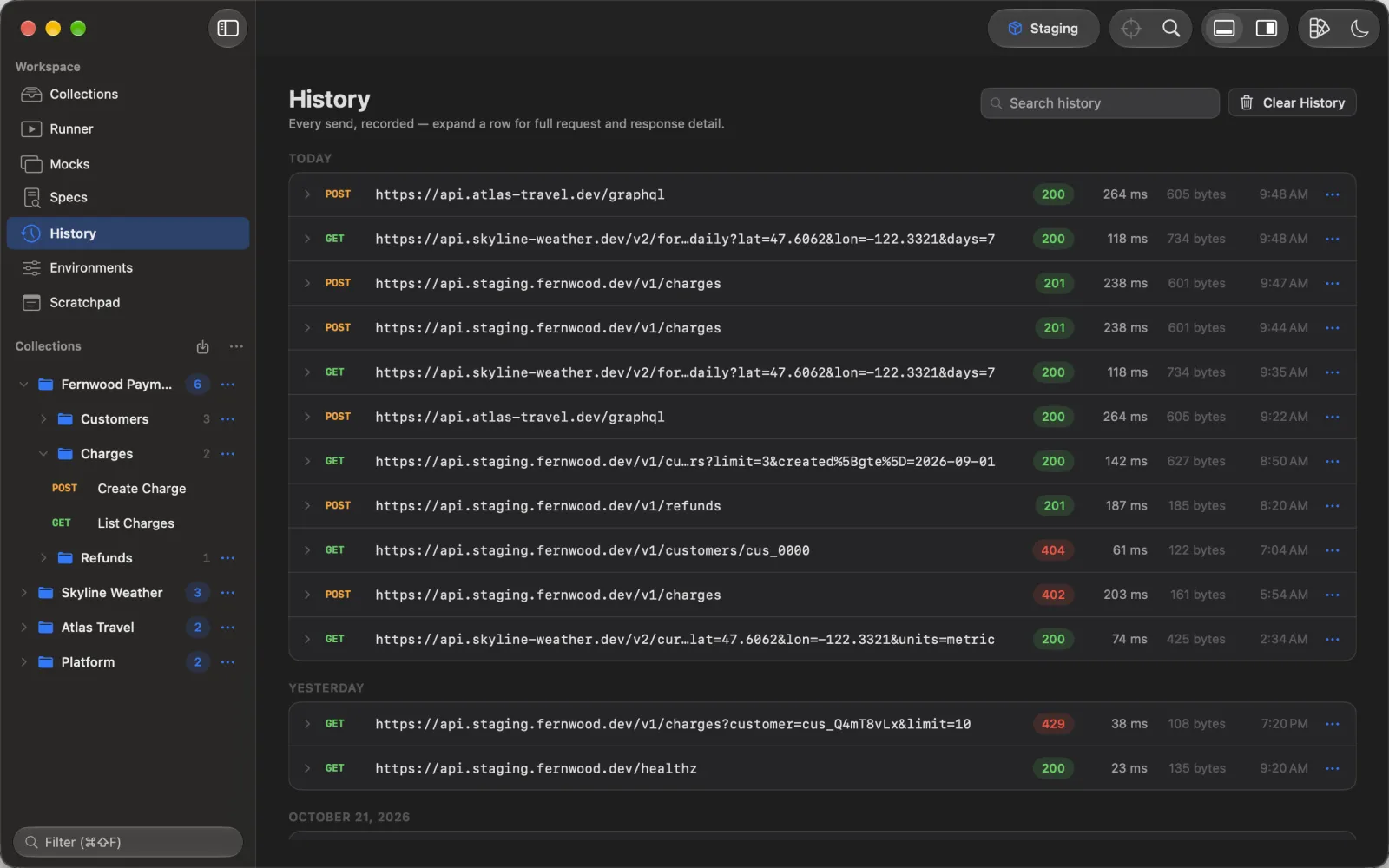Click the toolbar icon left of the moon
The image size is (1389, 868).
point(1319,29)
